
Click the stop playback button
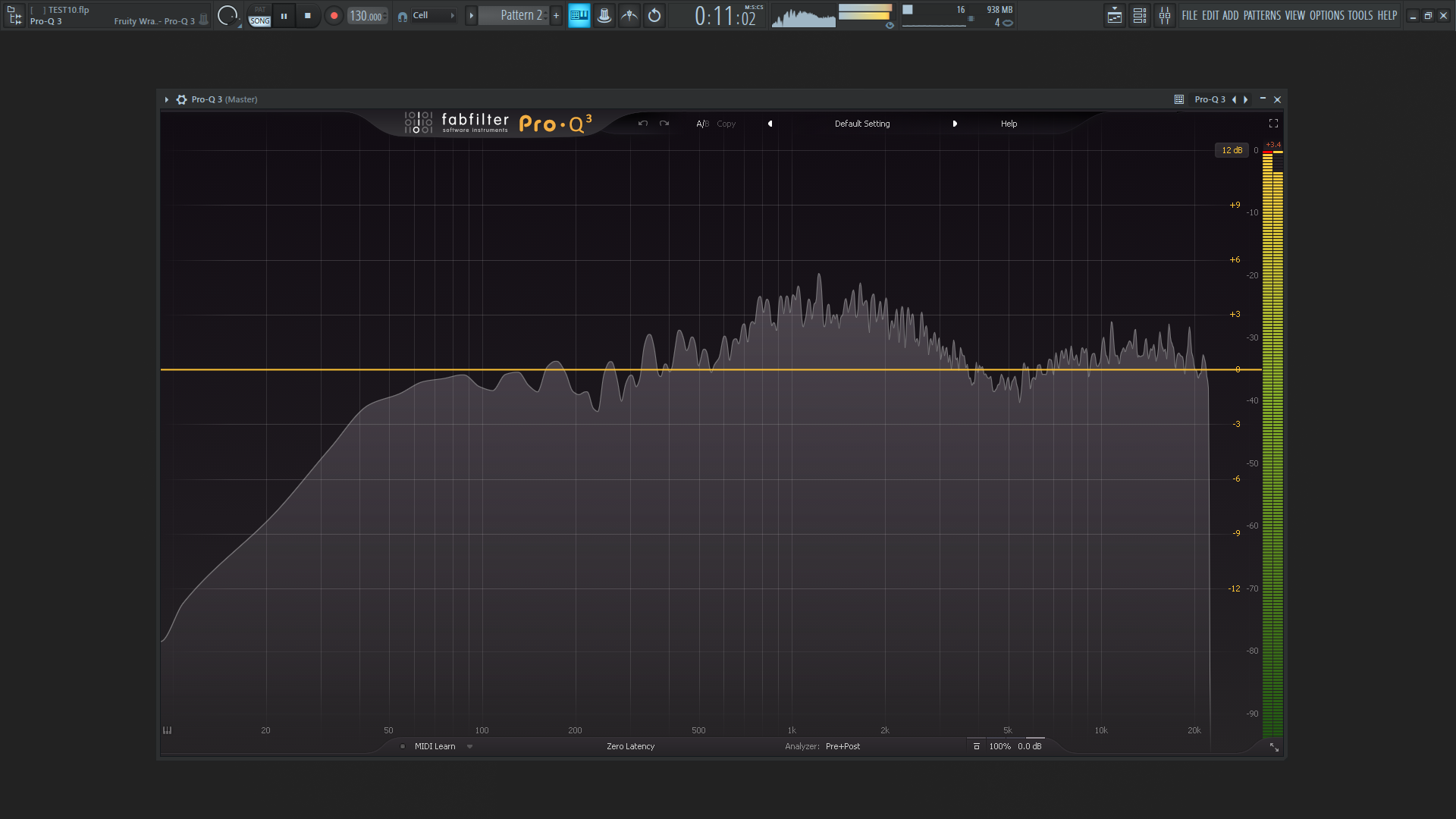307,15
